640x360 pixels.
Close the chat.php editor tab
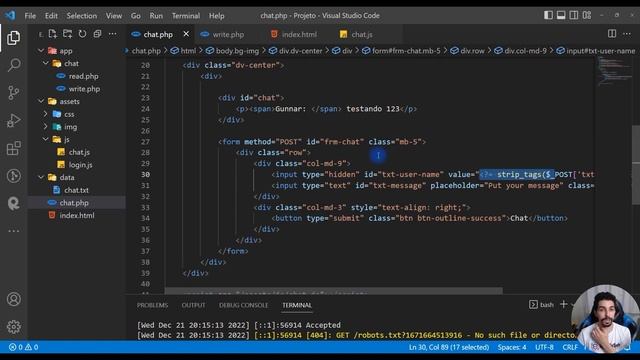tap(186, 34)
